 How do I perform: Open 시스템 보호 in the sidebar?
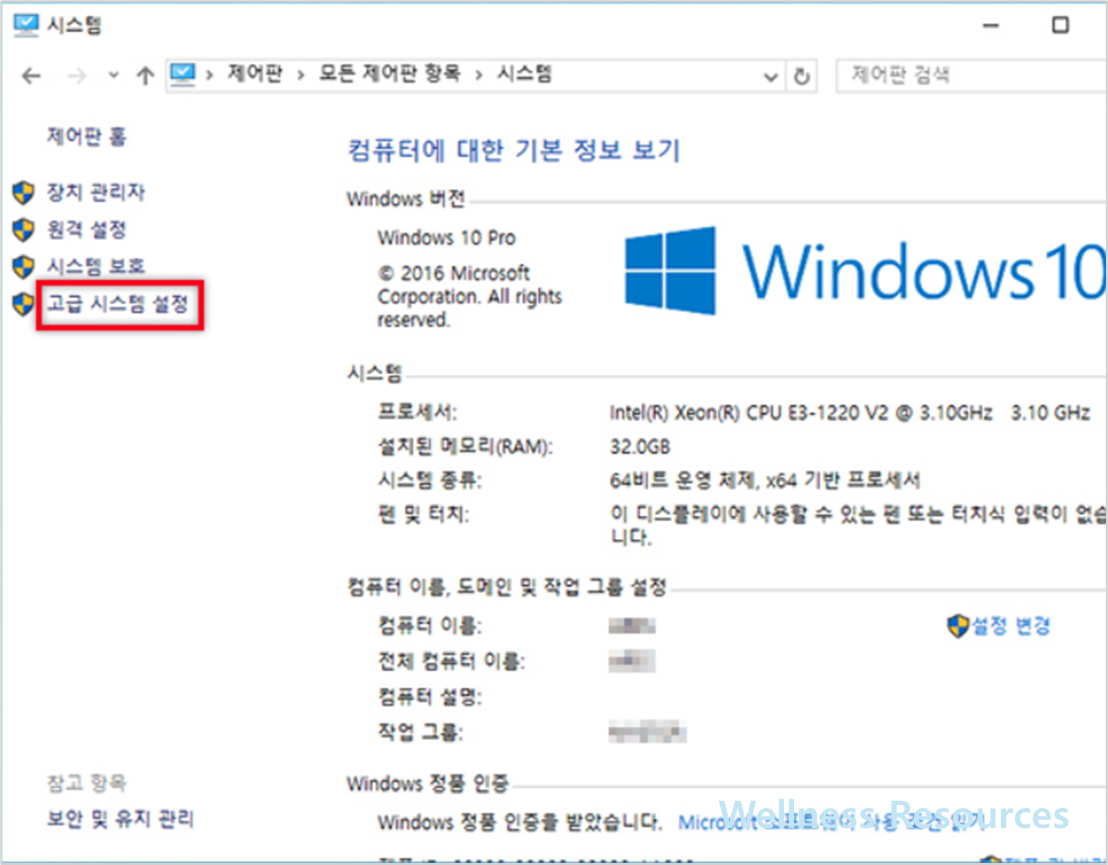(x=95, y=266)
